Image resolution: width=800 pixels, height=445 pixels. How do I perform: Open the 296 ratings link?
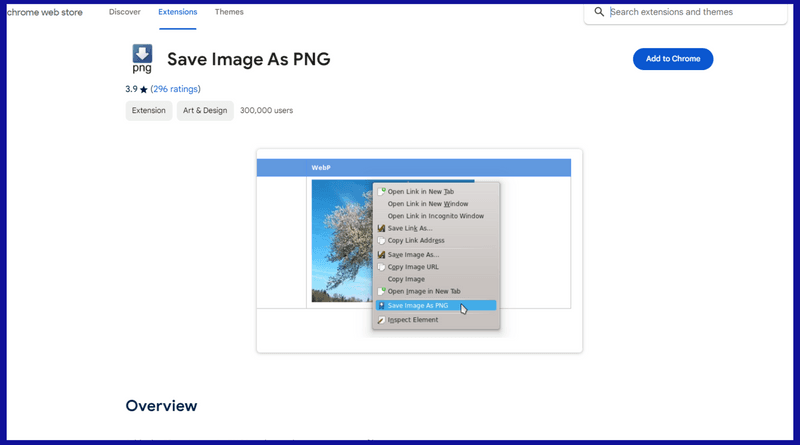(x=176, y=89)
